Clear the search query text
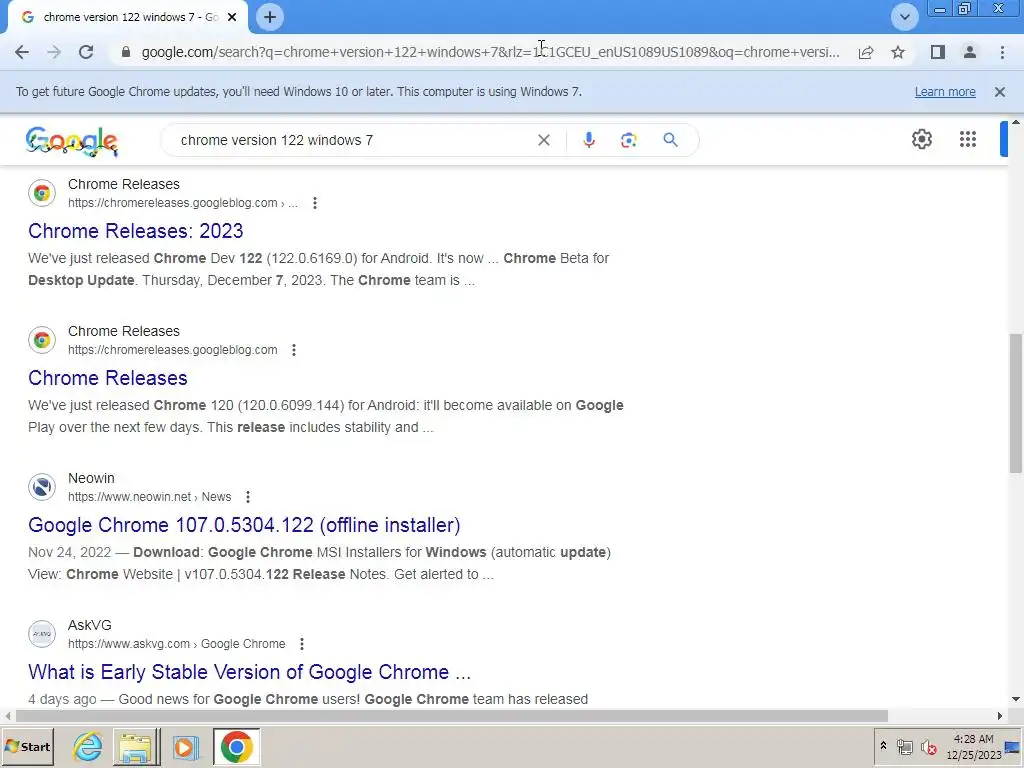This screenshot has width=1024, height=768. coord(543,140)
